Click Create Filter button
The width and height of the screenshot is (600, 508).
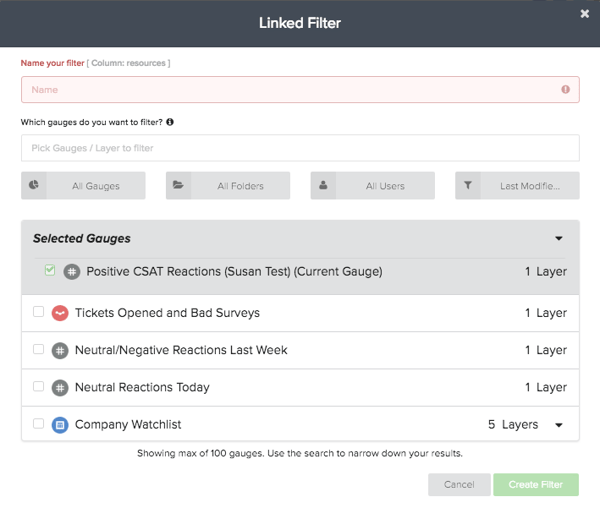536,485
